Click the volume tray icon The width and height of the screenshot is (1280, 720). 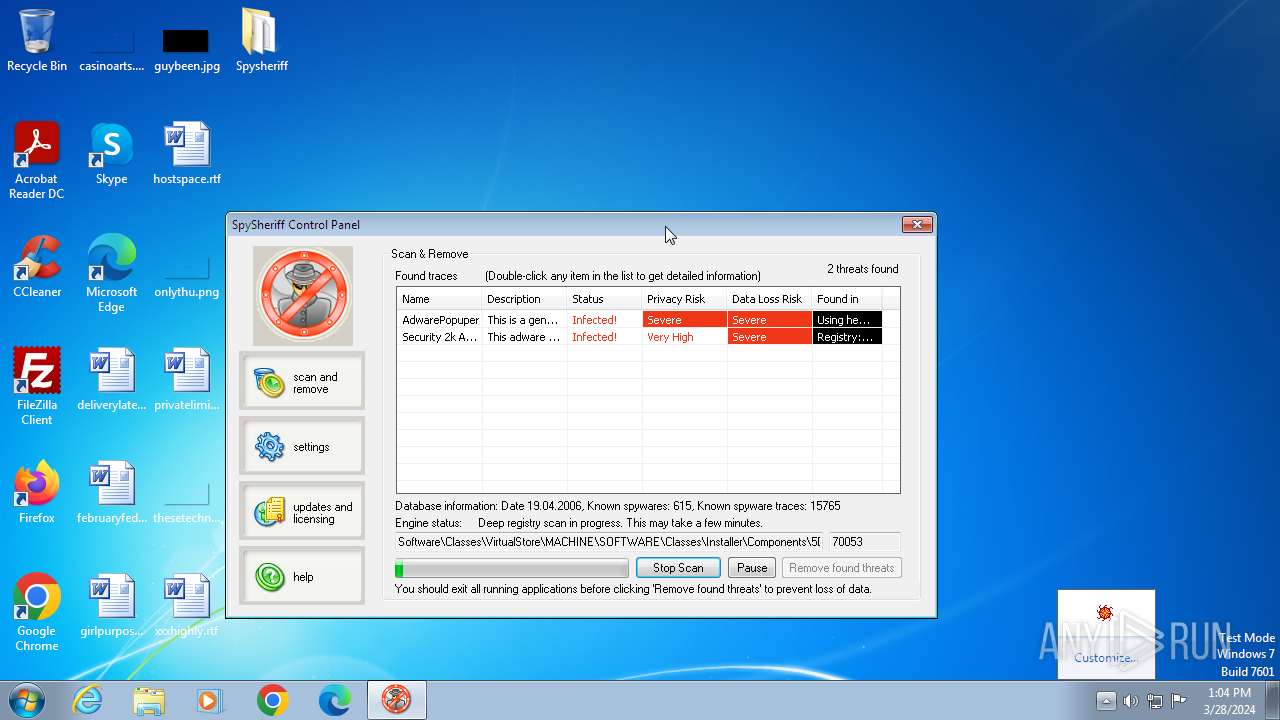pos(1130,701)
